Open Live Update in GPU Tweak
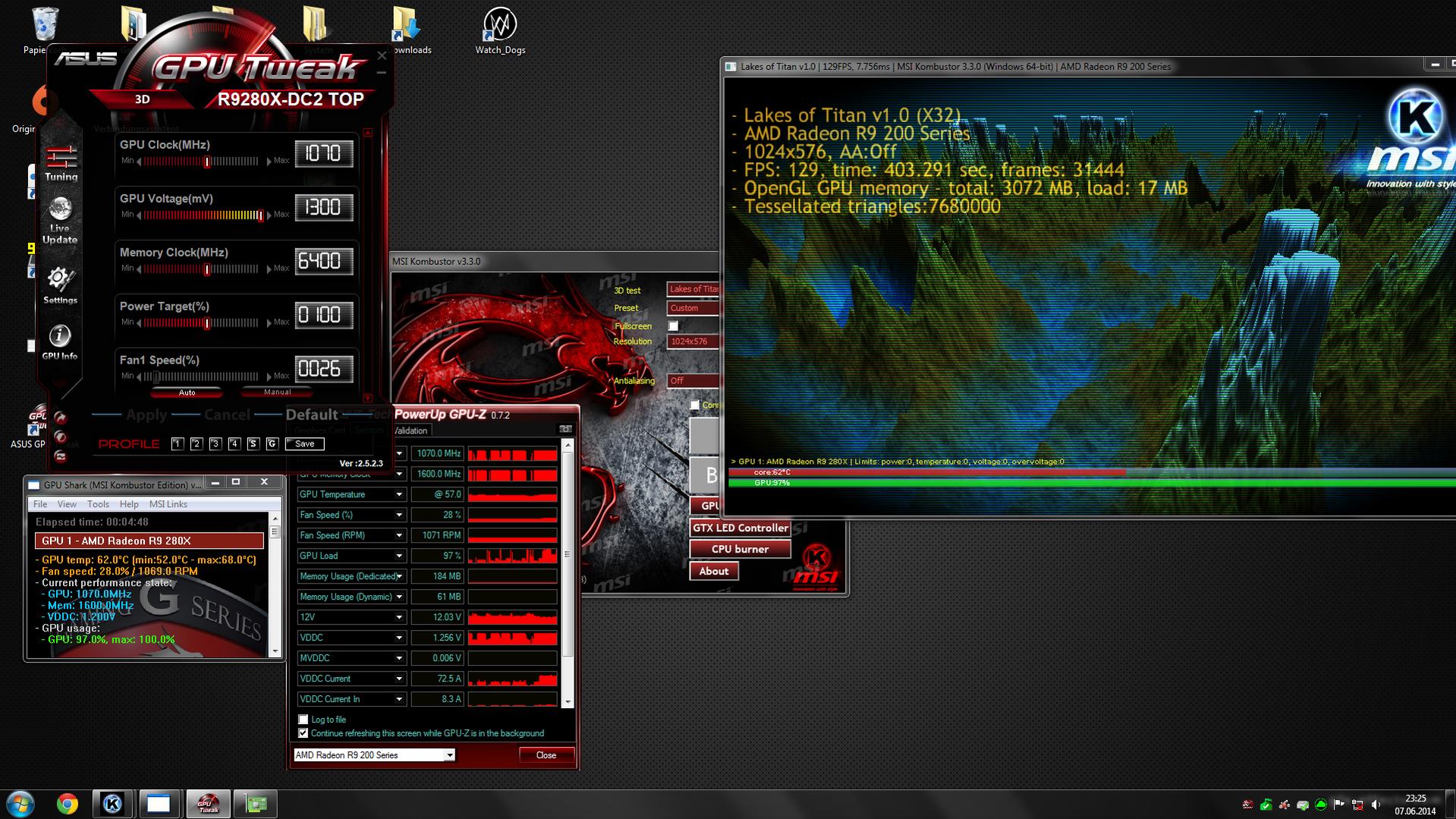The image size is (1456, 819). (x=60, y=220)
